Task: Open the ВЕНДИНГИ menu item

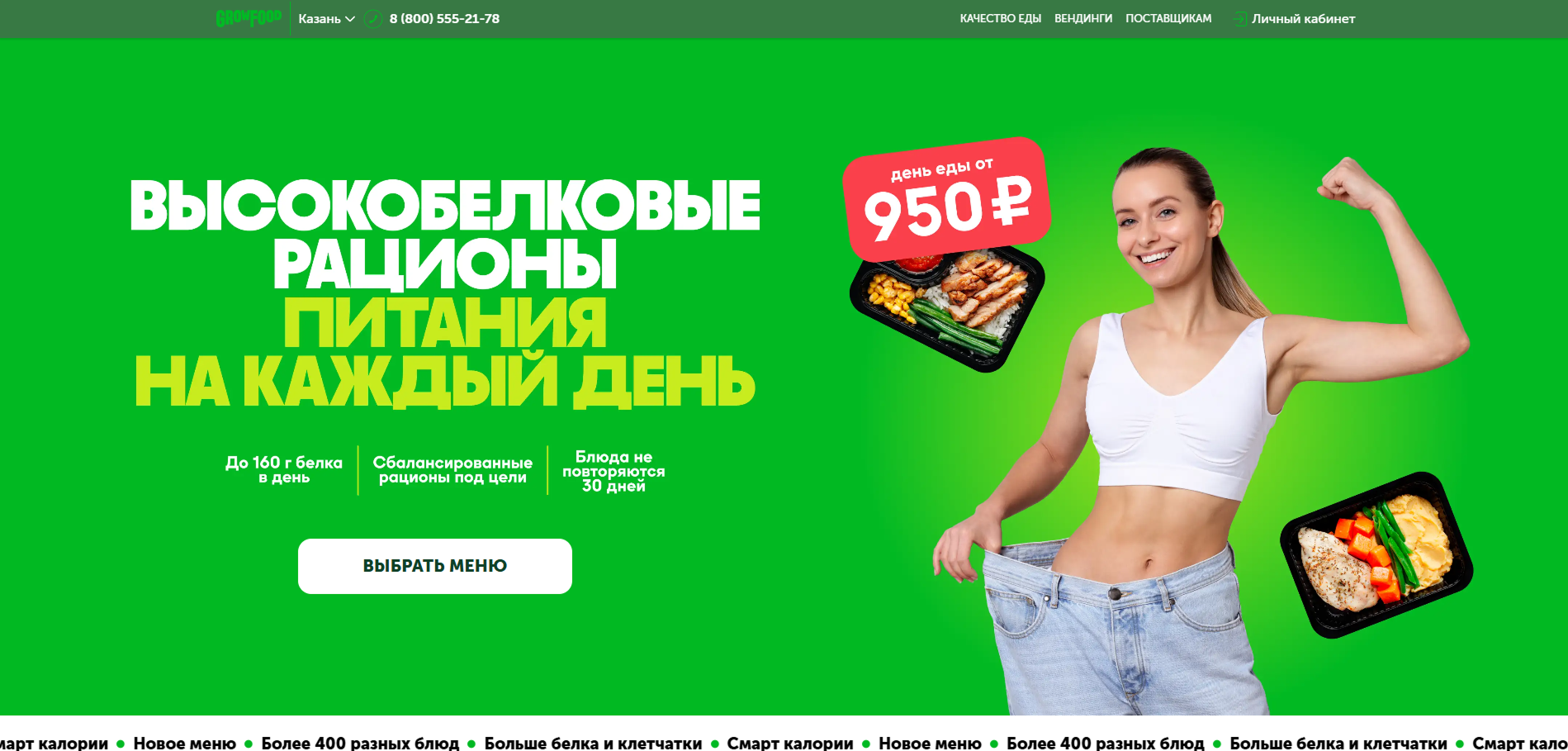Action: 1083,18
